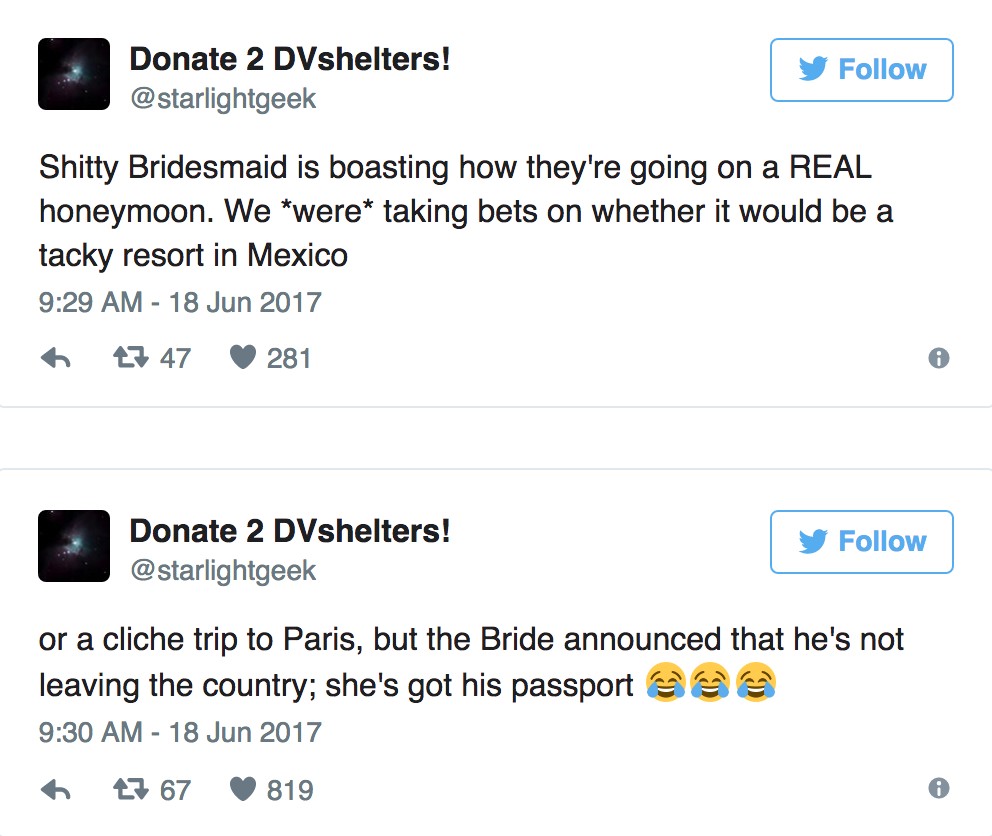Like the tweet with 819 likes
Image resolution: width=992 pixels, height=836 pixels.
243,790
